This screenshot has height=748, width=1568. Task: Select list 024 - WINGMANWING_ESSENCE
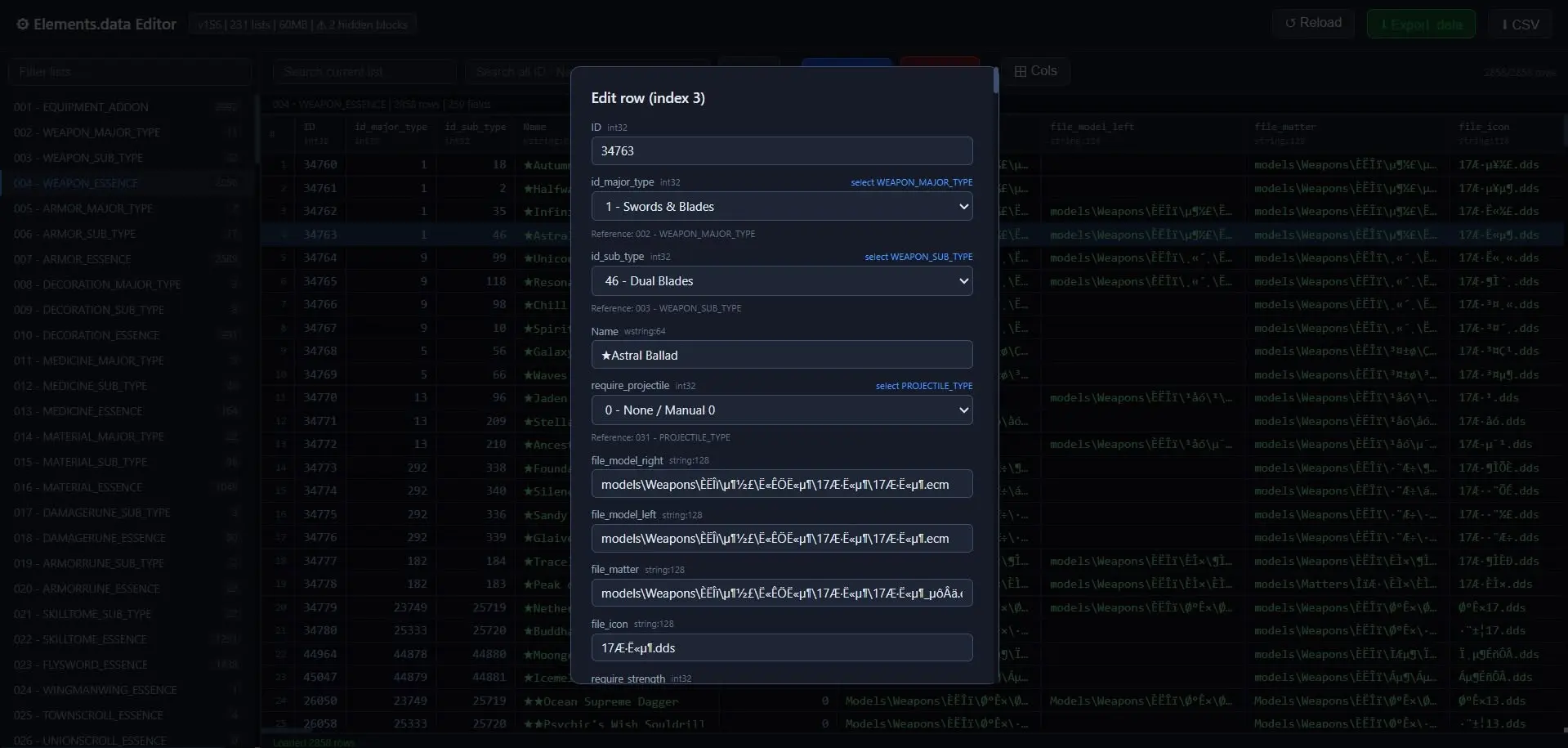(127, 690)
